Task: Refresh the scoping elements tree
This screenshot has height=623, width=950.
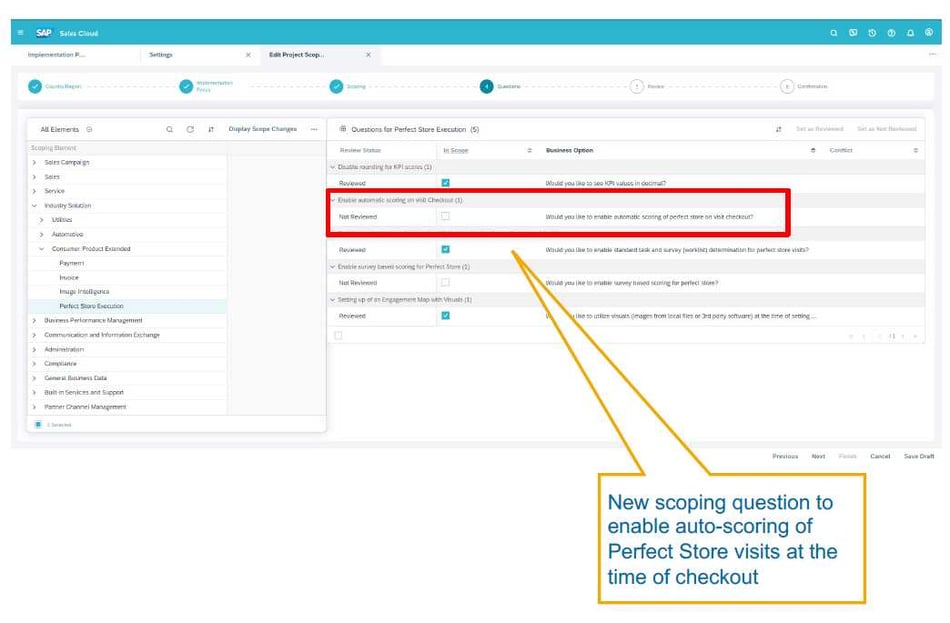Action: point(190,129)
